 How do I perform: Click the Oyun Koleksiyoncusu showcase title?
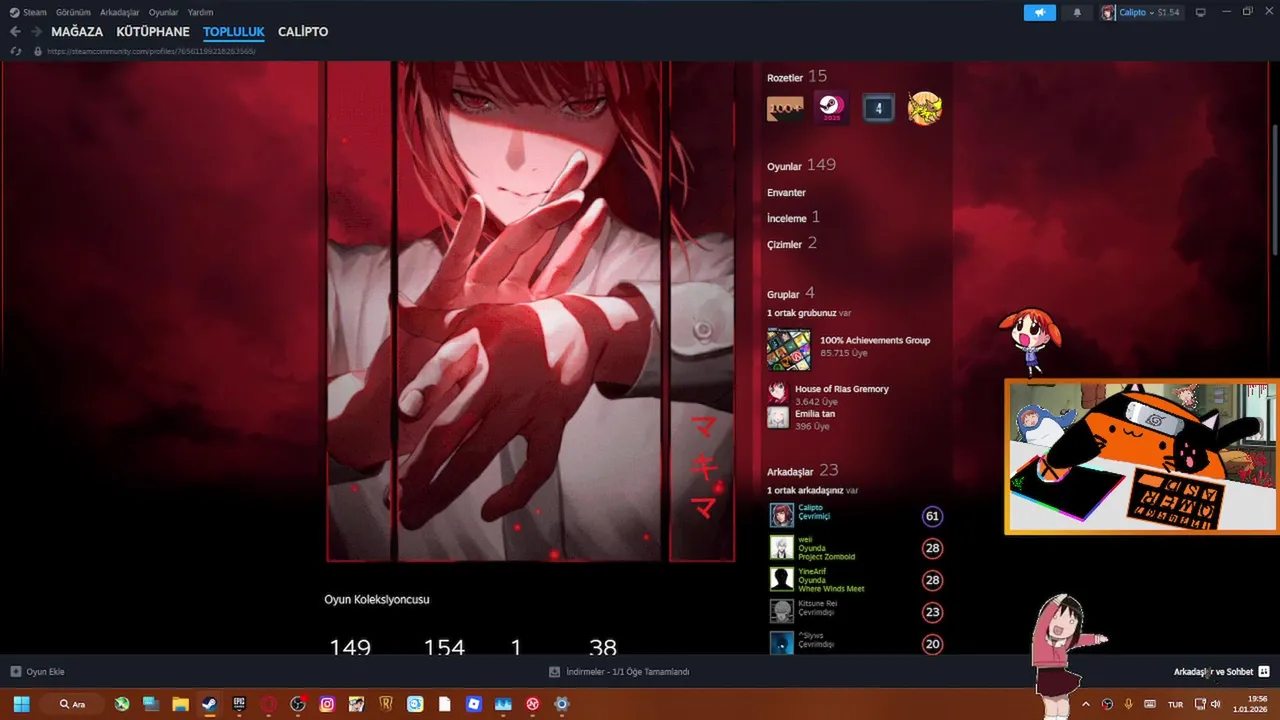[377, 599]
